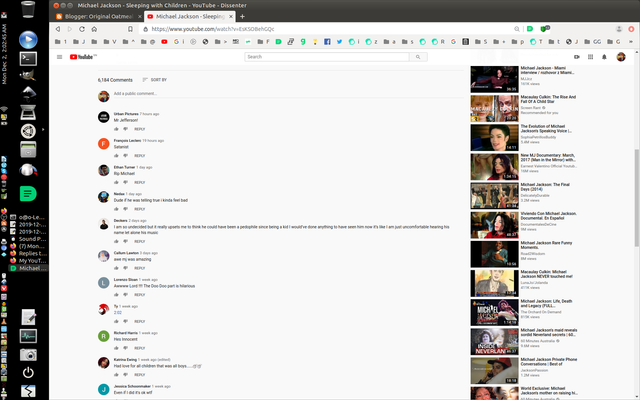Click the page vertical scrollbar

pyautogui.click(x=637, y=198)
